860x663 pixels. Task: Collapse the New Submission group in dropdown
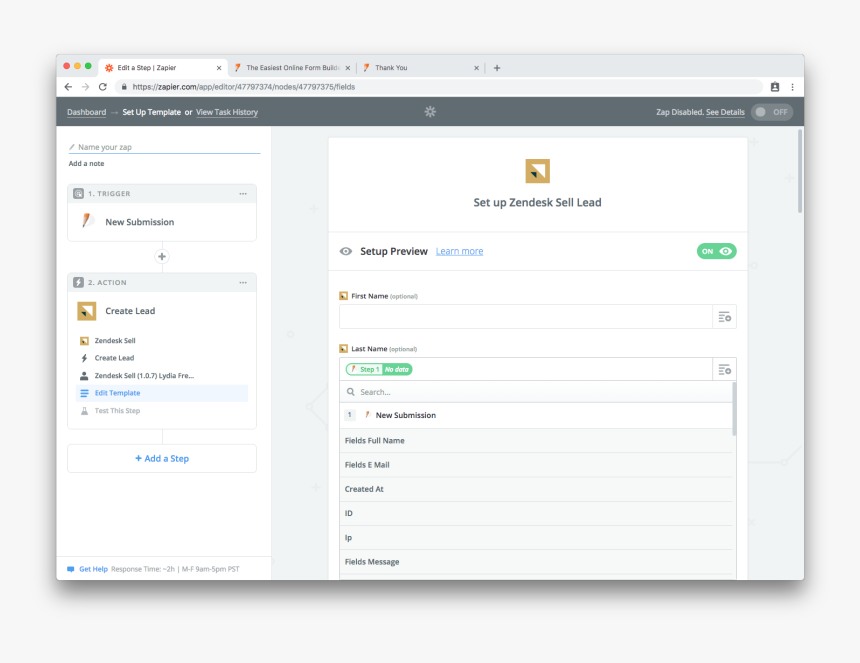tap(536, 415)
